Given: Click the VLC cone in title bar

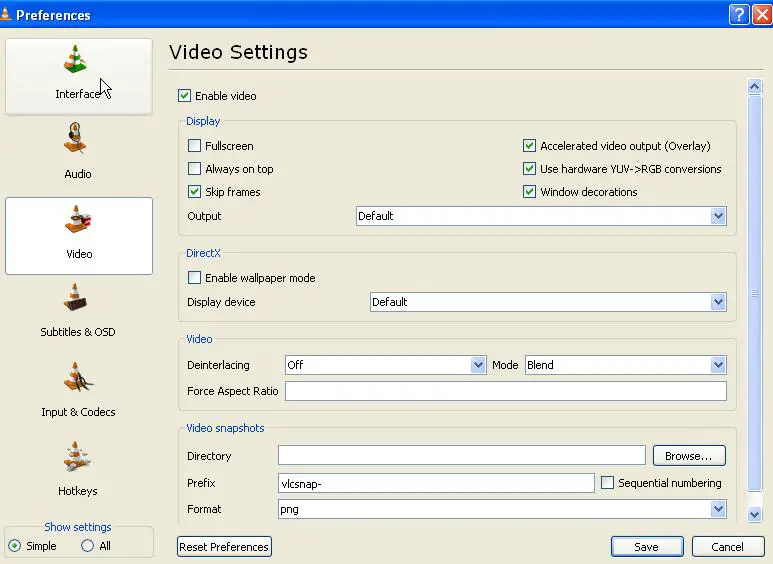Looking at the screenshot, I should (5, 14).
